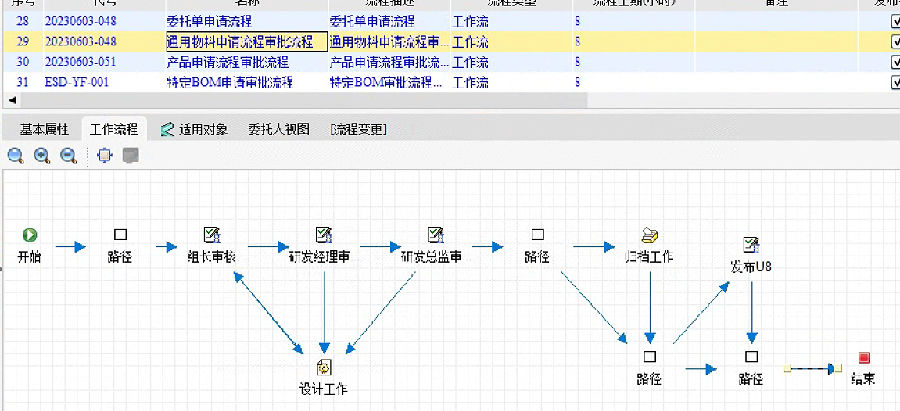900x411 pixels.
Task: Click code 20230603-048 in row 28
Action: (x=80, y=22)
